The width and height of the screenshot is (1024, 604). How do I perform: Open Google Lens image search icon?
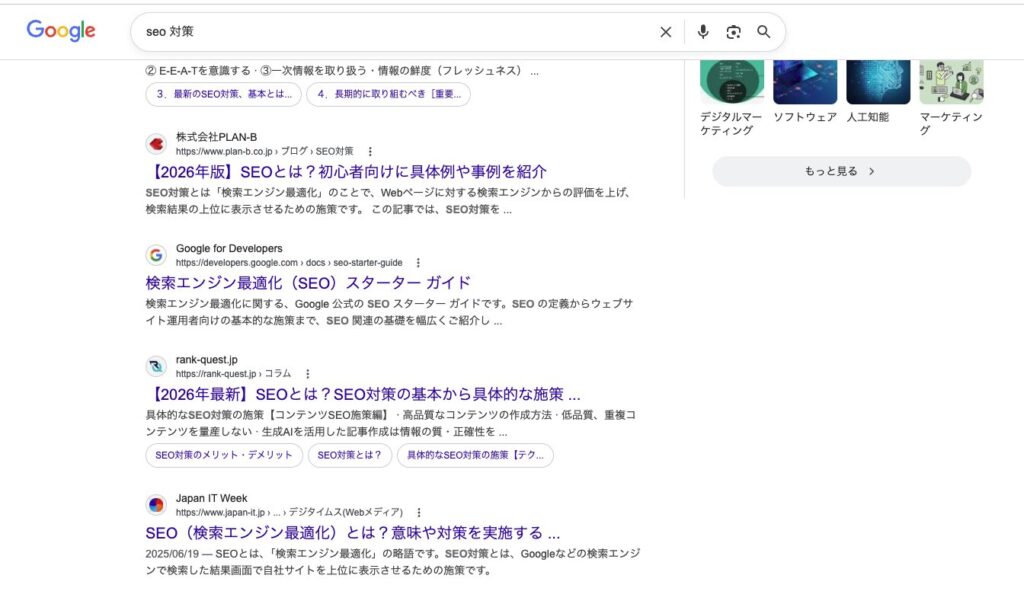point(733,32)
